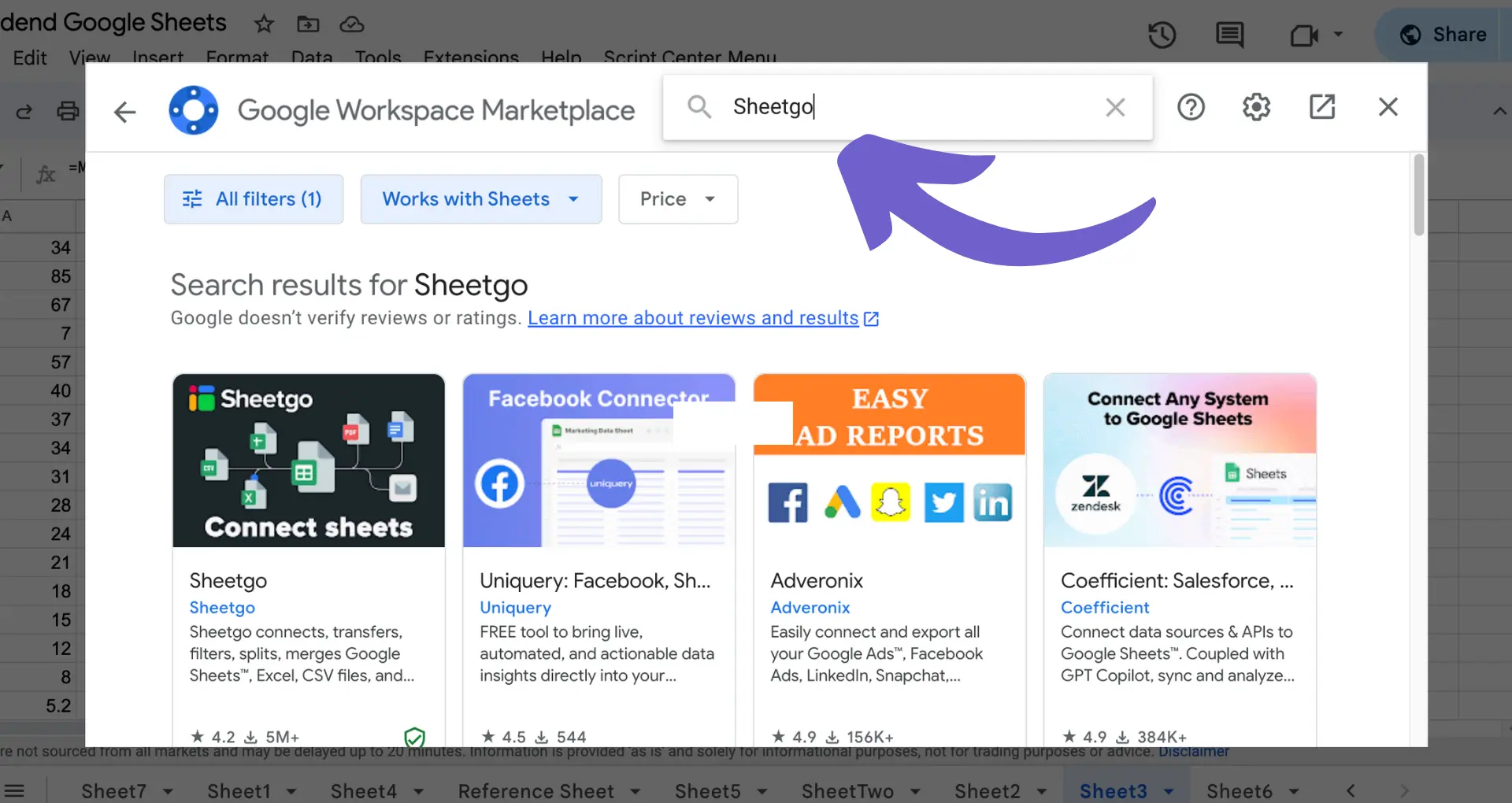Click the Disclaimer link

tap(1194, 752)
